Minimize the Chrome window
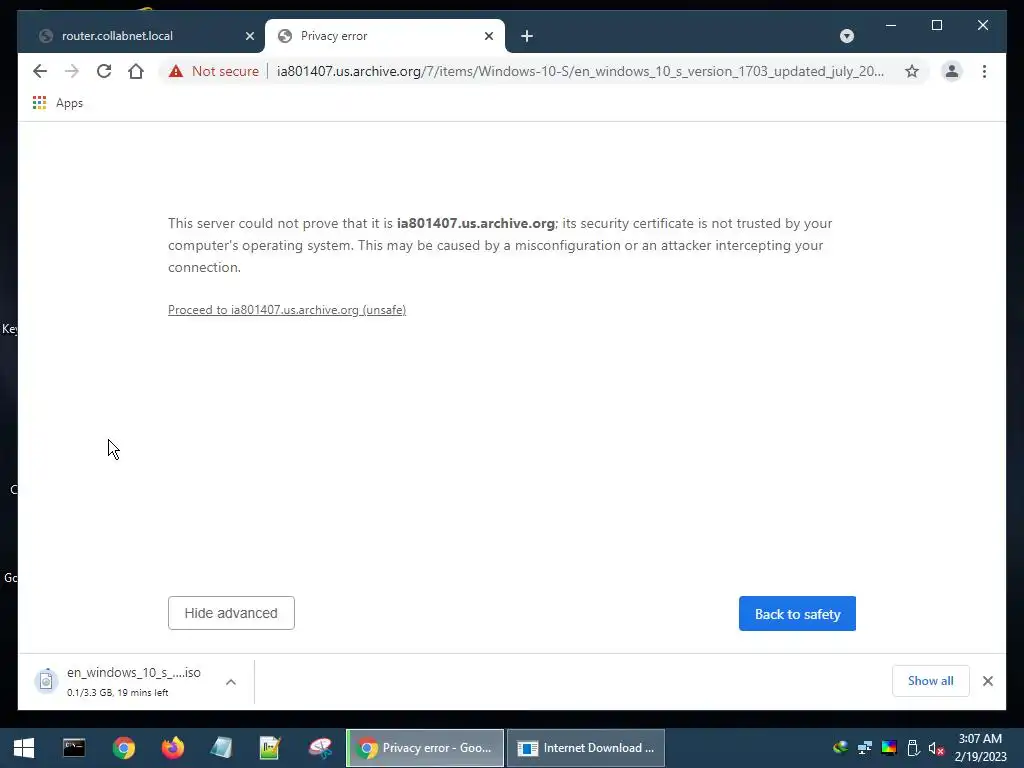The height and width of the screenshot is (768, 1024). [891, 25]
